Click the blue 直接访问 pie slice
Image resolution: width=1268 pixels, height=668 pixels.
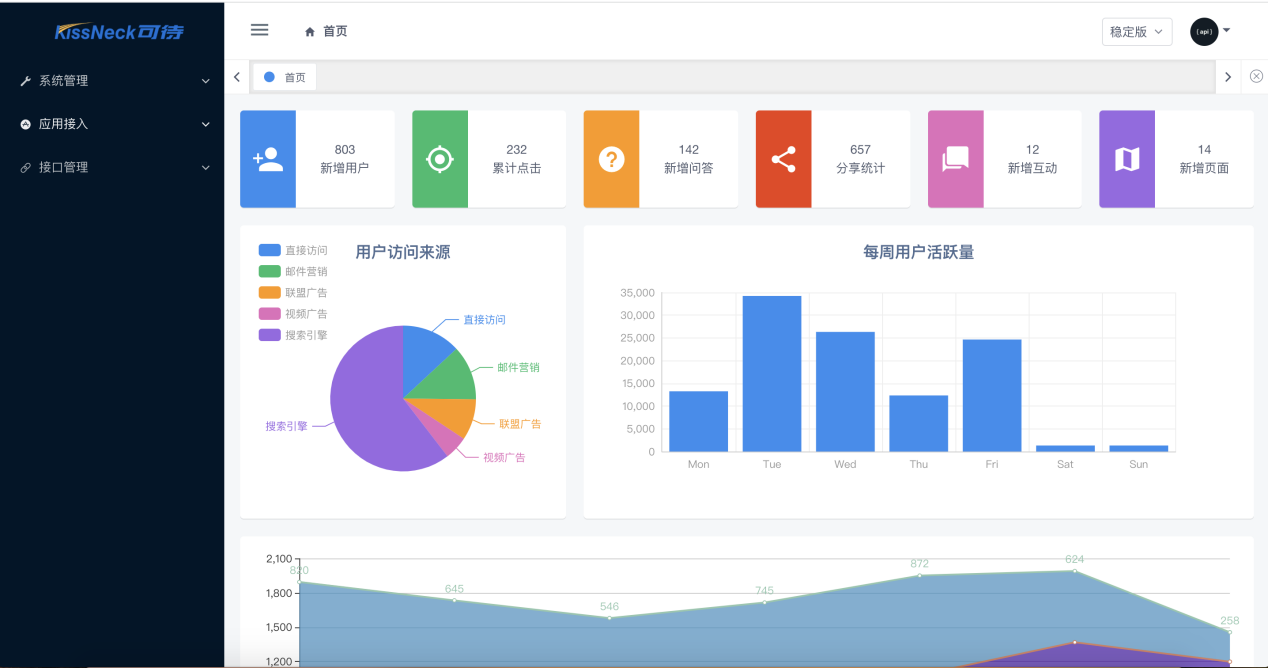pyautogui.click(x=424, y=356)
